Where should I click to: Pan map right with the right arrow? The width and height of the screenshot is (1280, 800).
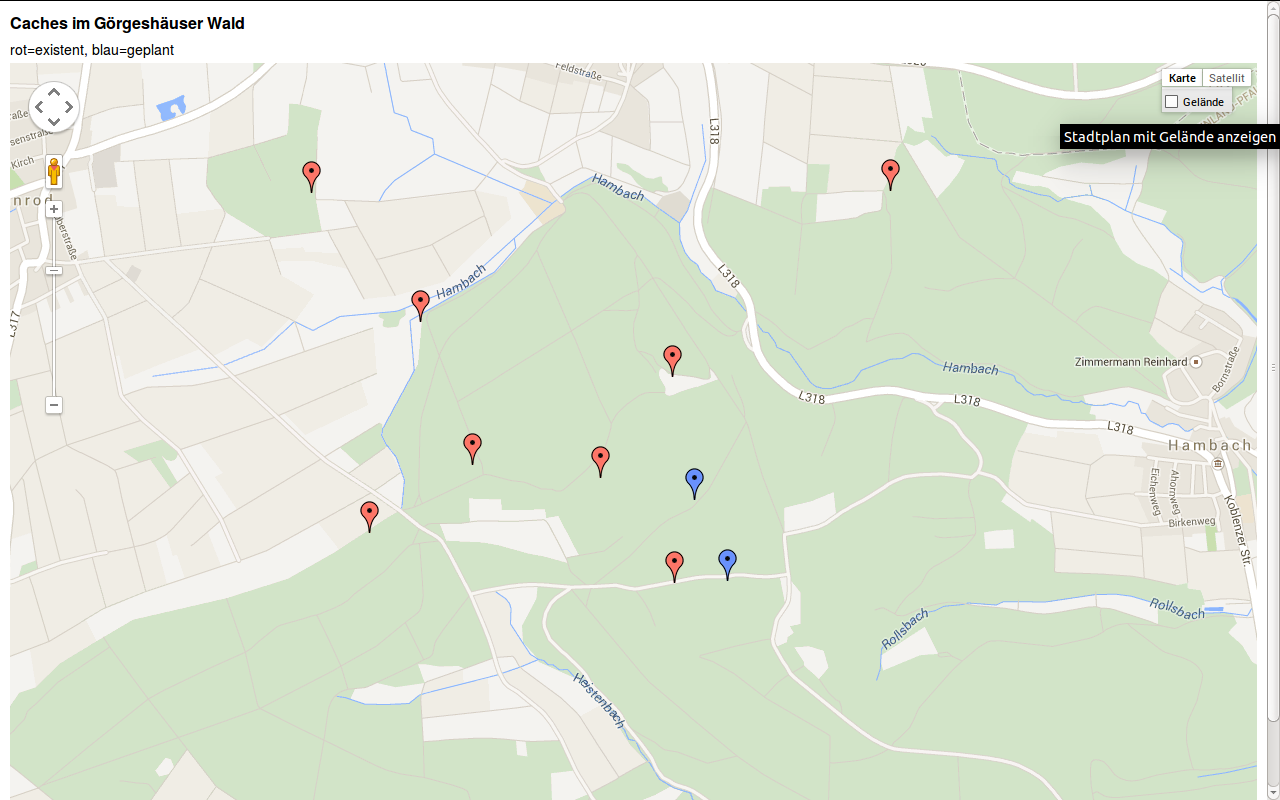[x=69, y=106]
